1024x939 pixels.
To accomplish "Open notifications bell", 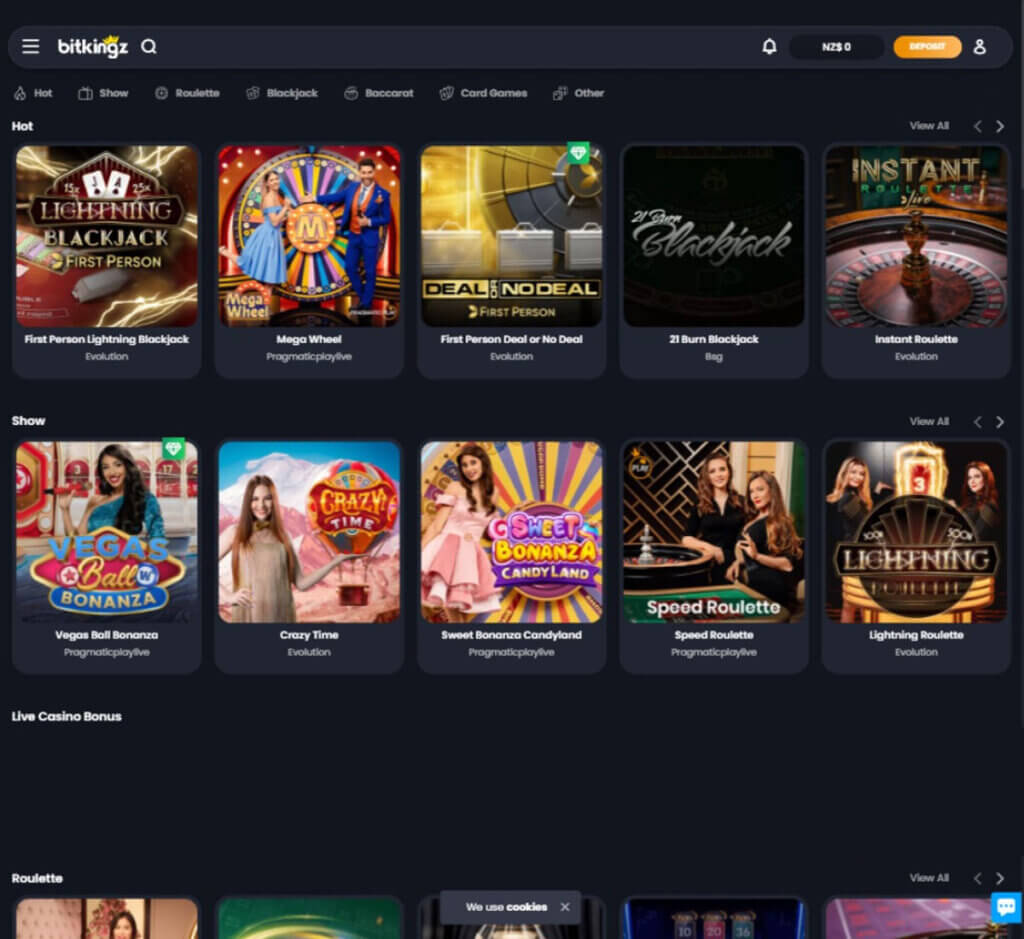I will pyautogui.click(x=769, y=46).
